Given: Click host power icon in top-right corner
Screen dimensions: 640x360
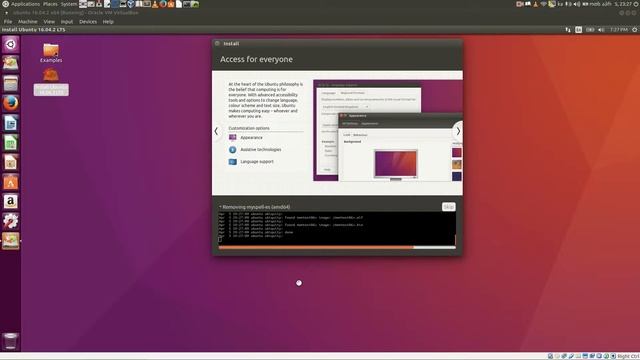Looking at the screenshot, I should [x=636, y=4].
